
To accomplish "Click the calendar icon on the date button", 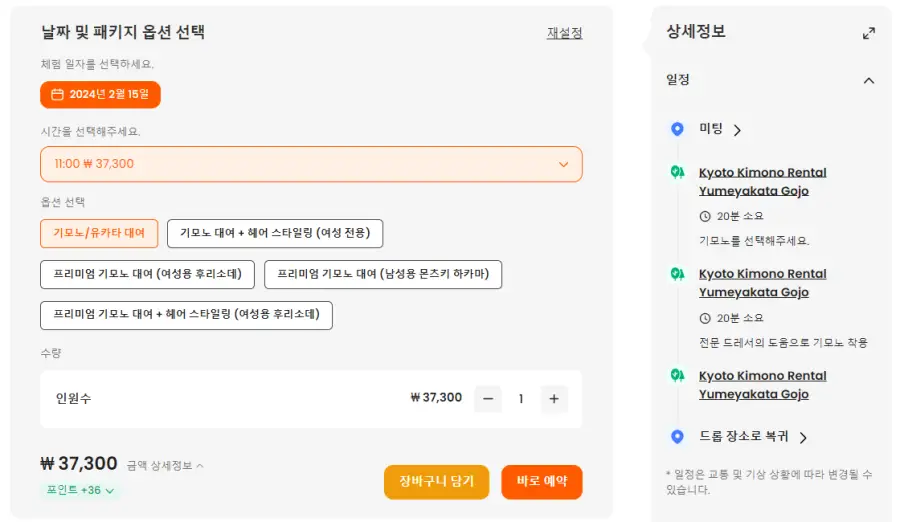I will (57, 94).
